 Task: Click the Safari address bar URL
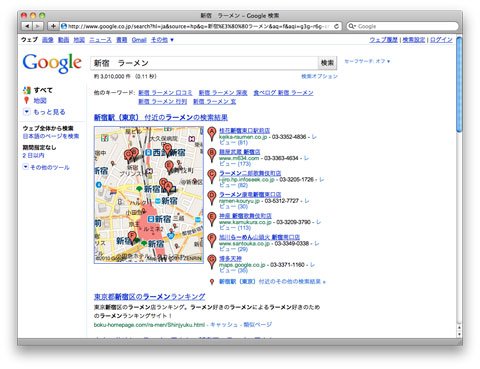(199, 26)
